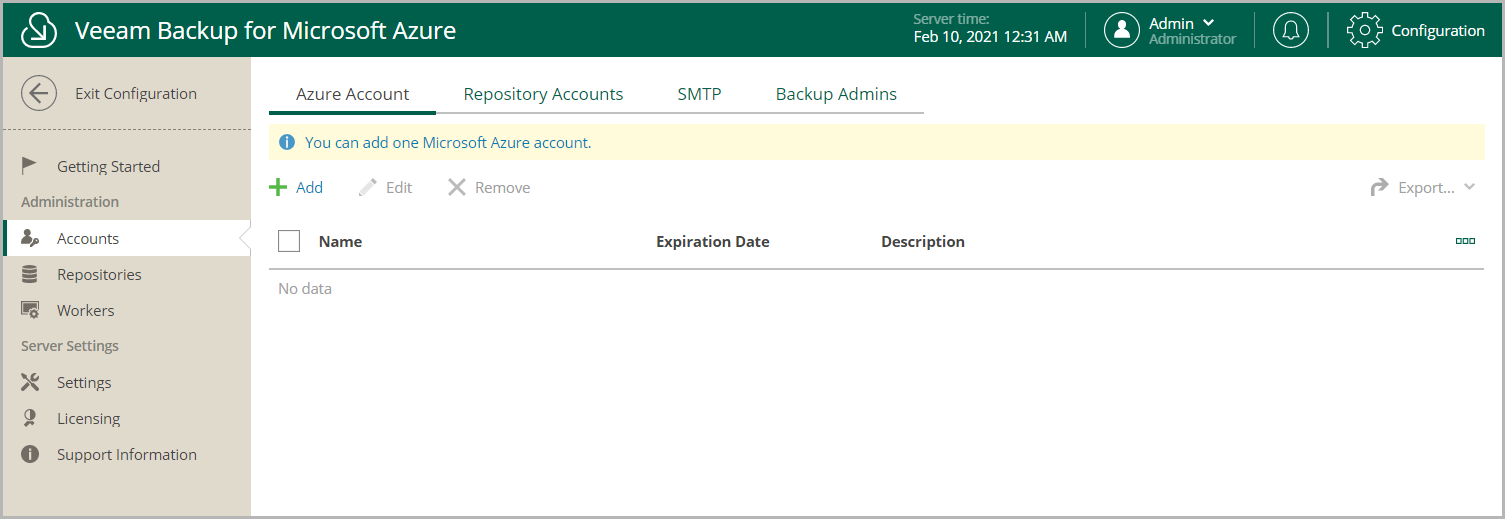Click the Export arrow icon
The height and width of the screenshot is (519, 1505).
click(x=1380, y=187)
